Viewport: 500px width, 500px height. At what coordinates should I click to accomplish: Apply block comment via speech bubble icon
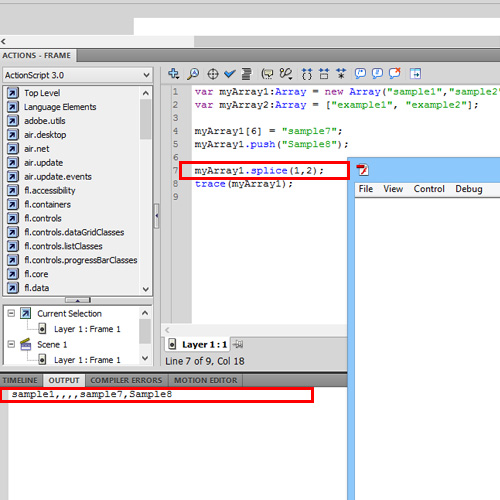(360, 73)
